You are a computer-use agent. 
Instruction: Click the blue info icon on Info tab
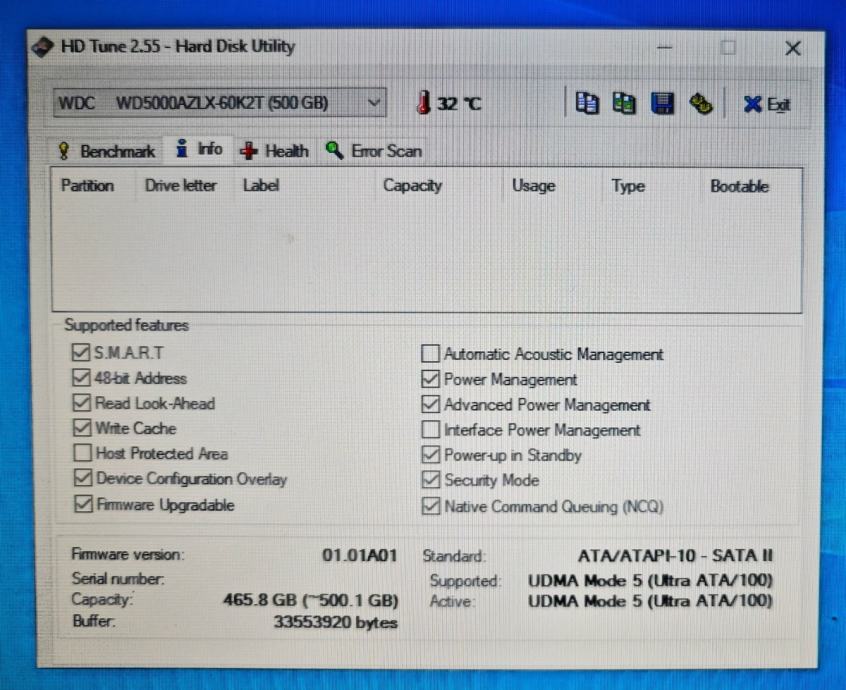[x=182, y=148]
